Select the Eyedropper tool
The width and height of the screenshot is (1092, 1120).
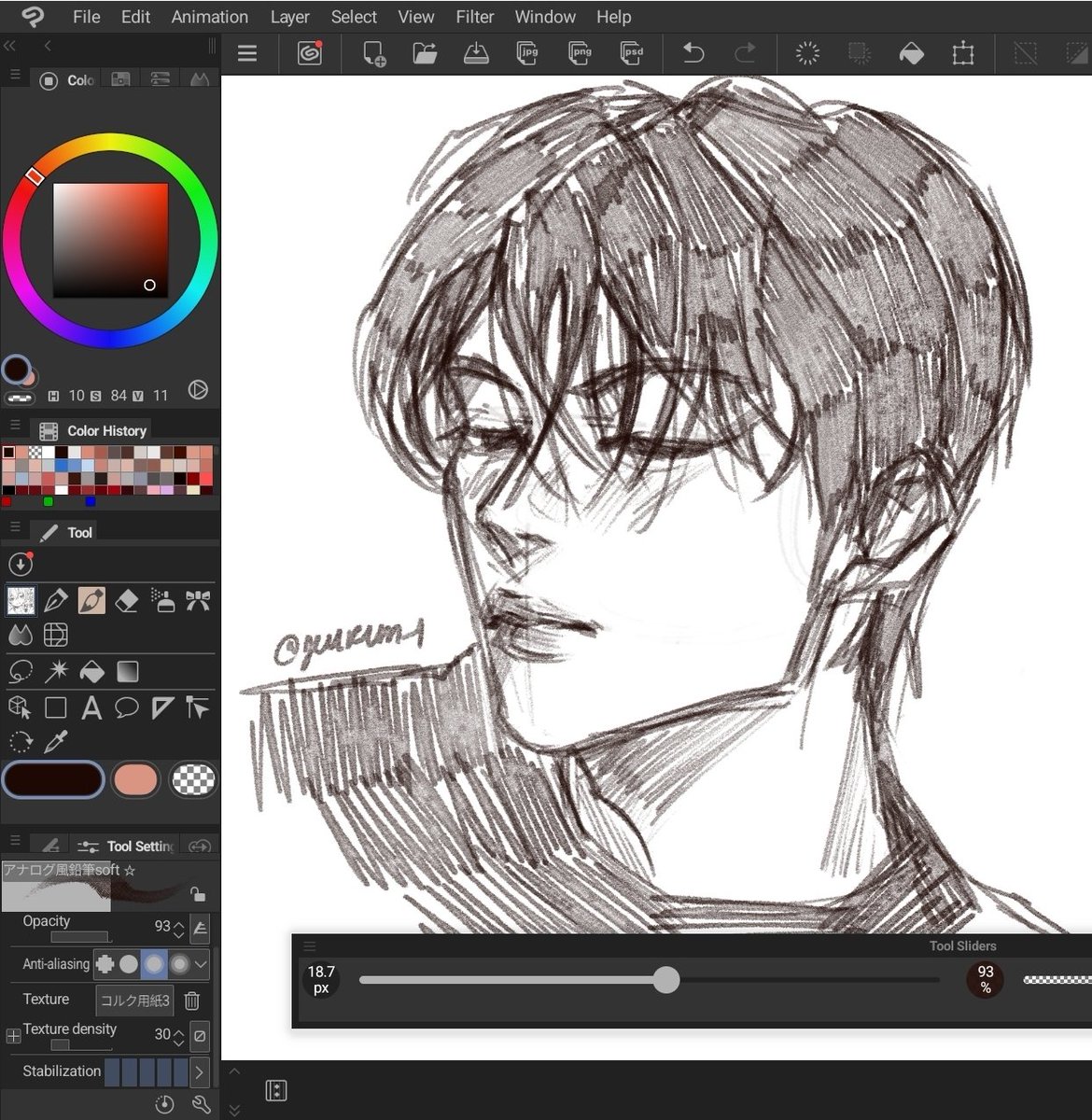56,743
